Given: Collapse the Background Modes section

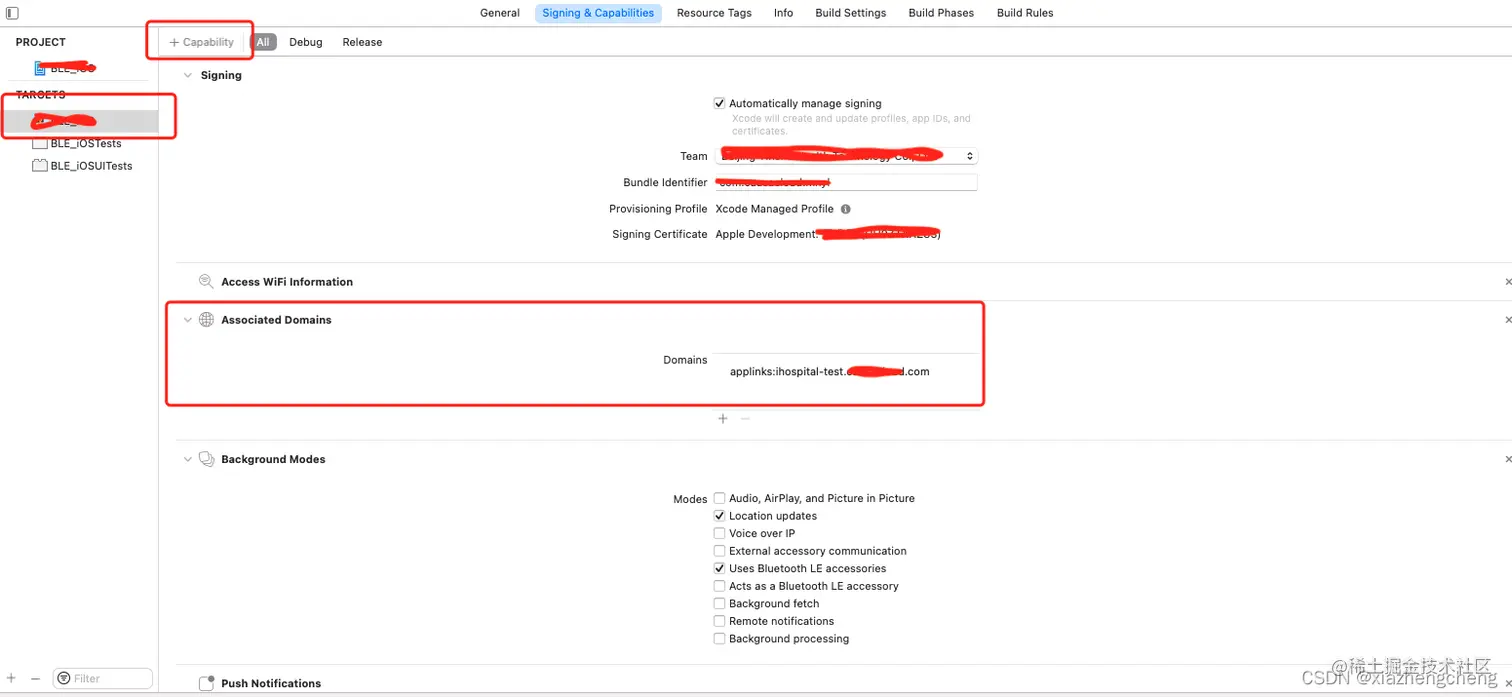Looking at the screenshot, I should point(187,459).
